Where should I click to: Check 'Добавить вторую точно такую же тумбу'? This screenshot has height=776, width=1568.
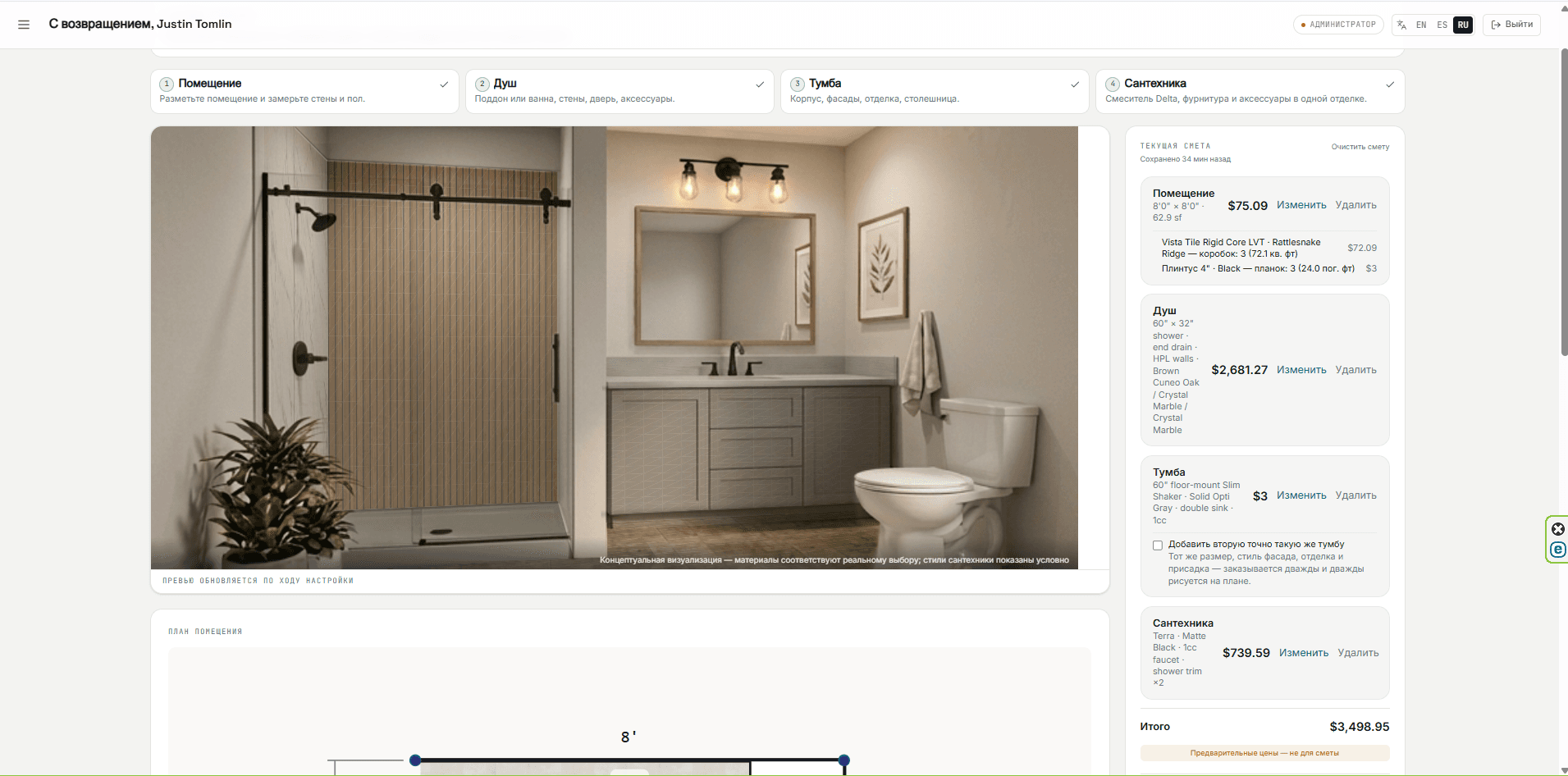(x=1158, y=545)
